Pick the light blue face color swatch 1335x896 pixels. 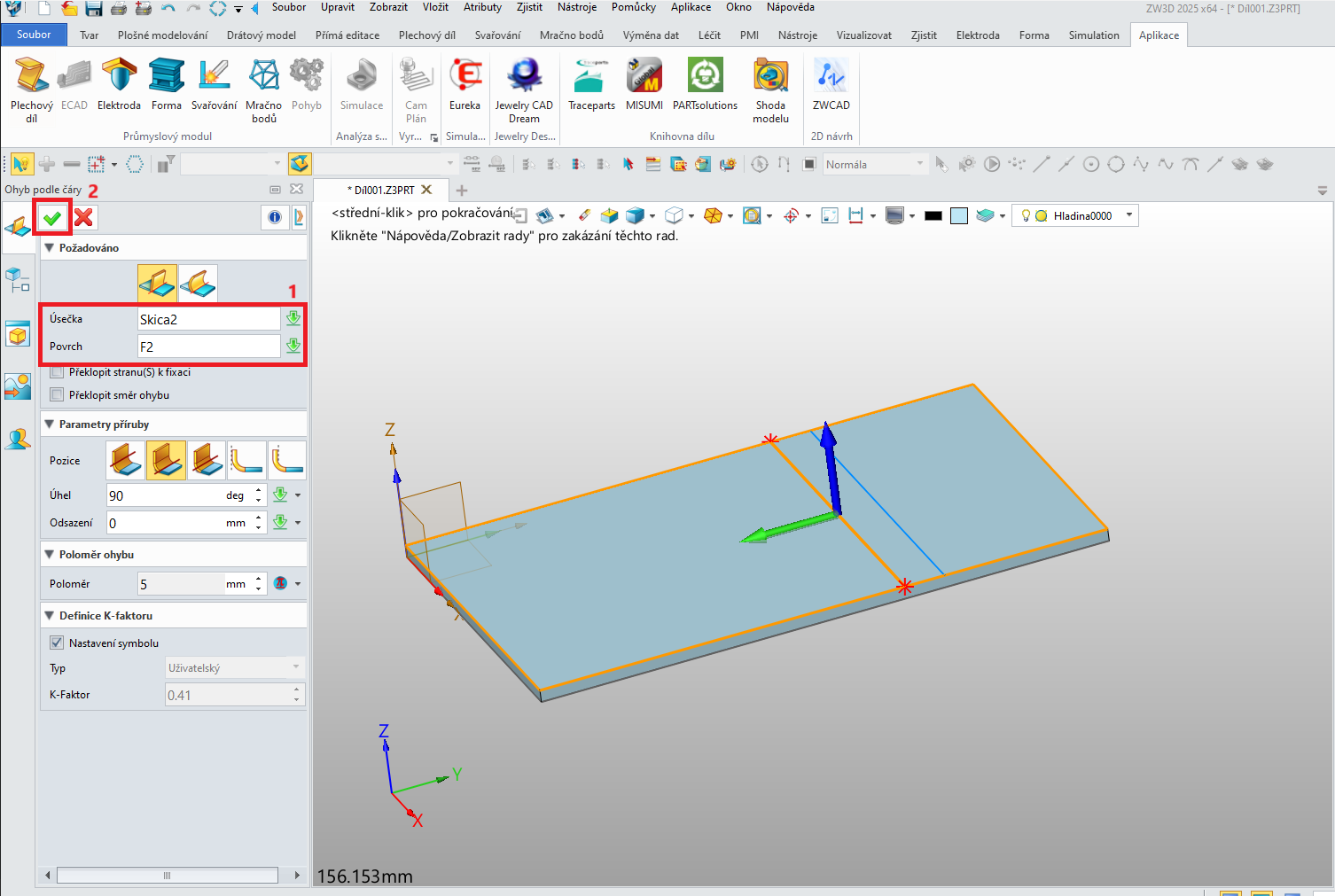(x=959, y=215)
